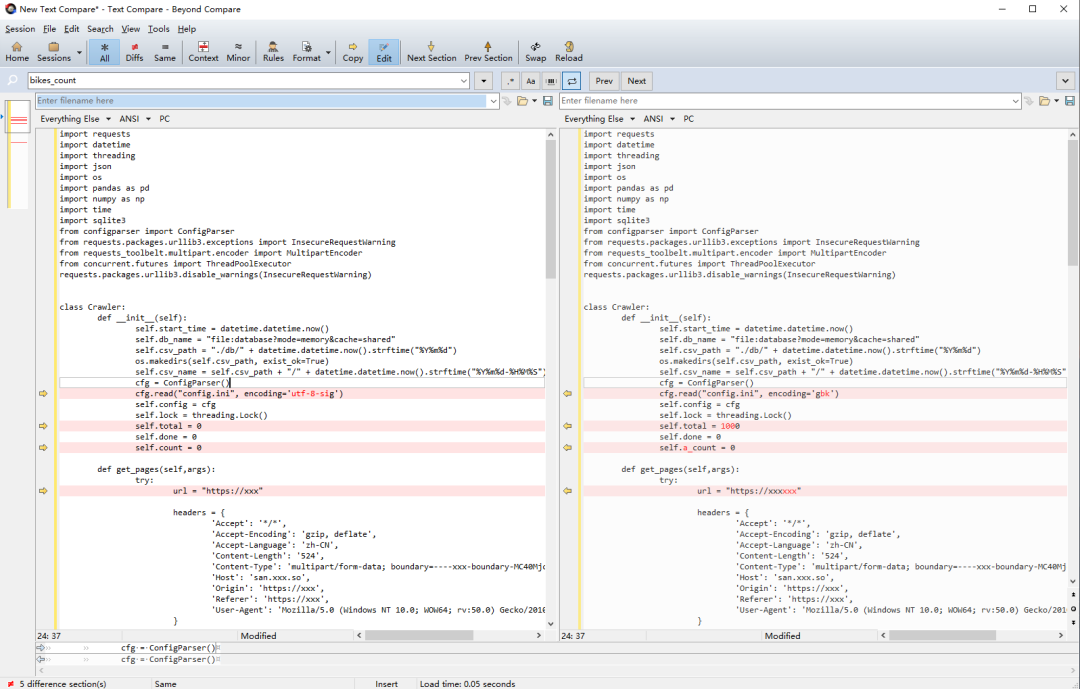1080x689 pixels.
Task: Toggle Edit mode
Action: tap(384, 52)
